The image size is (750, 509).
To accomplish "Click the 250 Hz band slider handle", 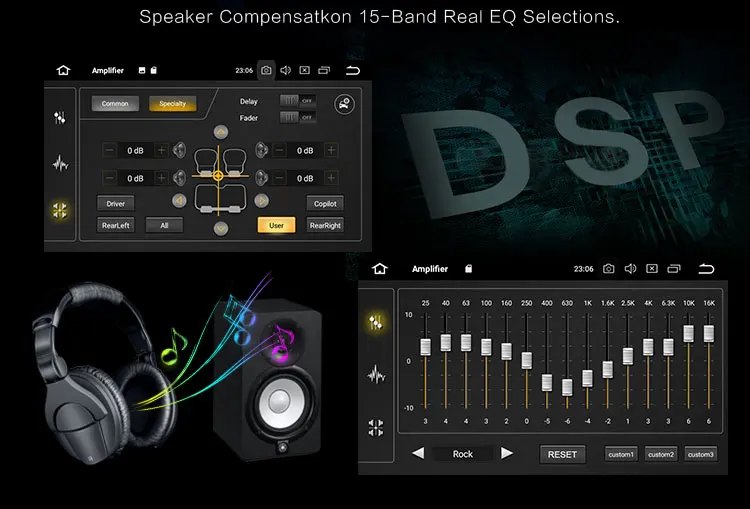I will (527, 361).
